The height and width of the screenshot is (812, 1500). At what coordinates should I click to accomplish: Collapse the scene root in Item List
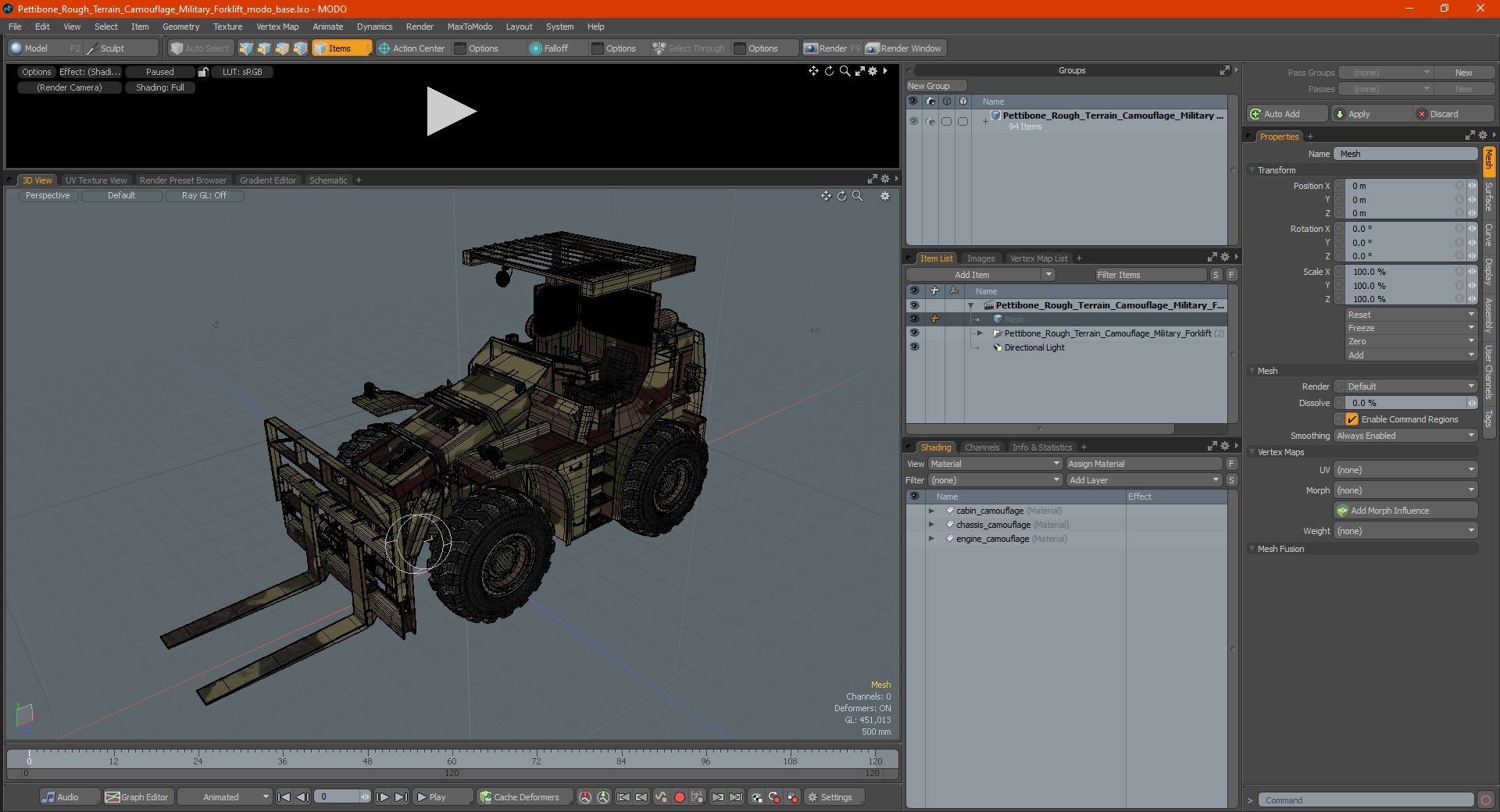click(x=970, y=305)
